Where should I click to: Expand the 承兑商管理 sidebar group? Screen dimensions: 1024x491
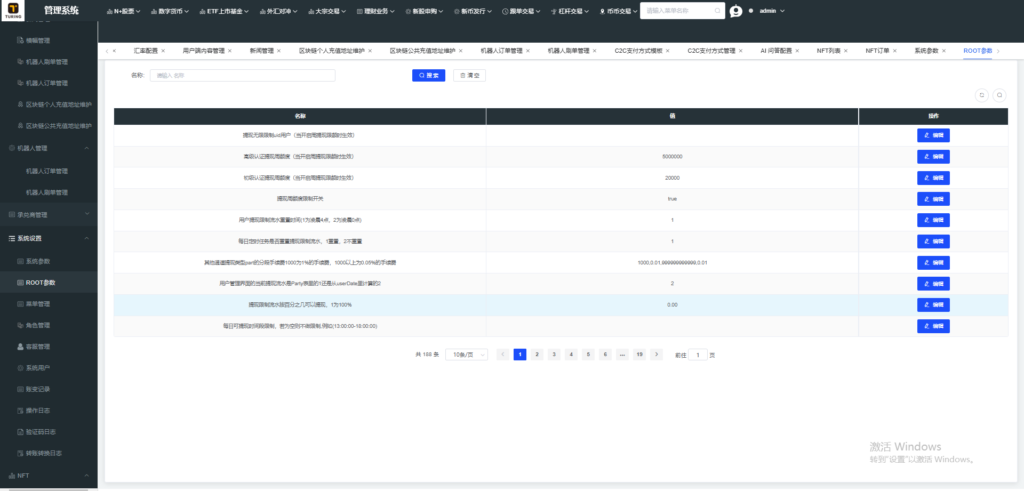tap(48, 214)
